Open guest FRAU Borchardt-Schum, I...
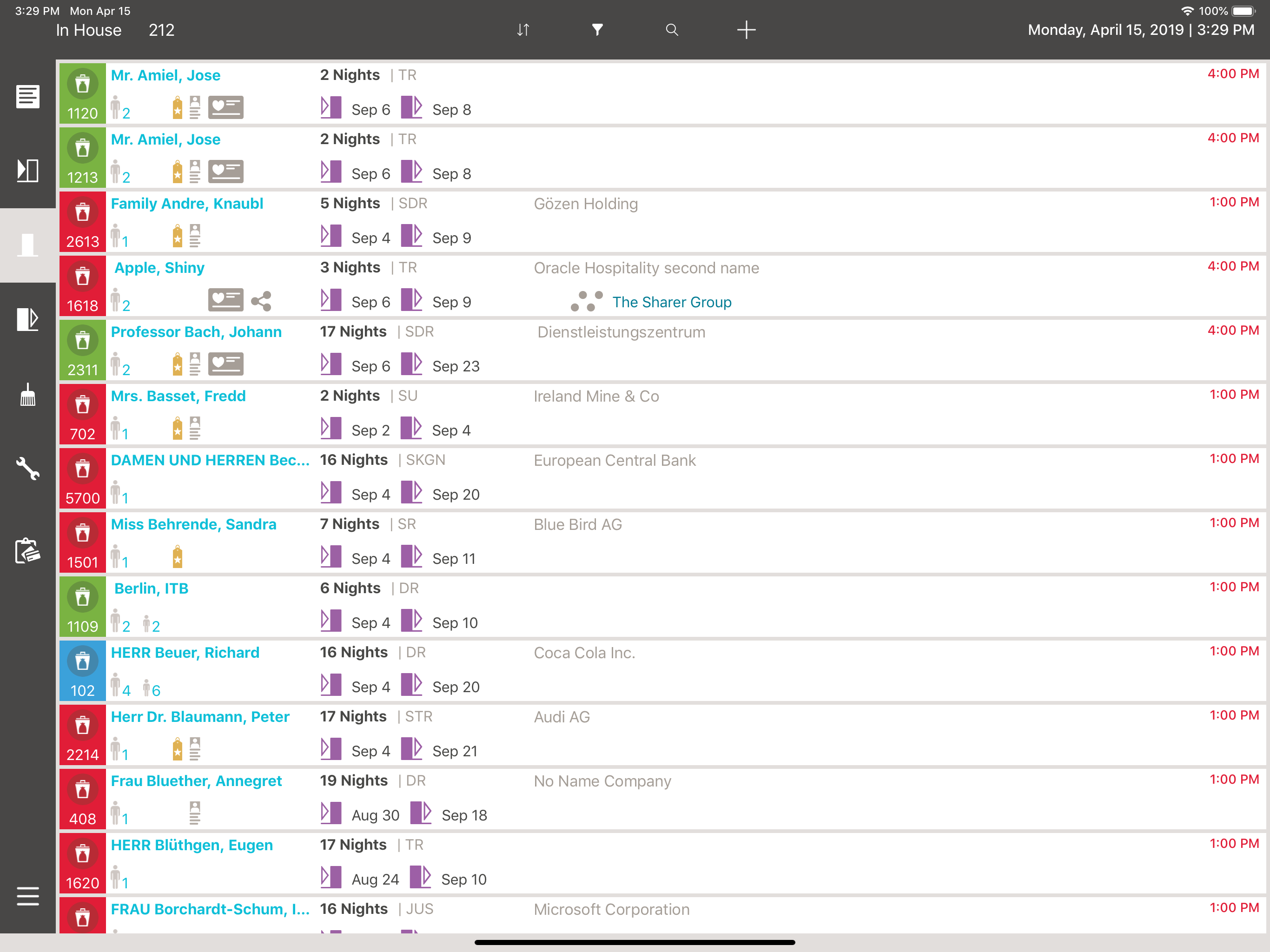 pos(210,910)
